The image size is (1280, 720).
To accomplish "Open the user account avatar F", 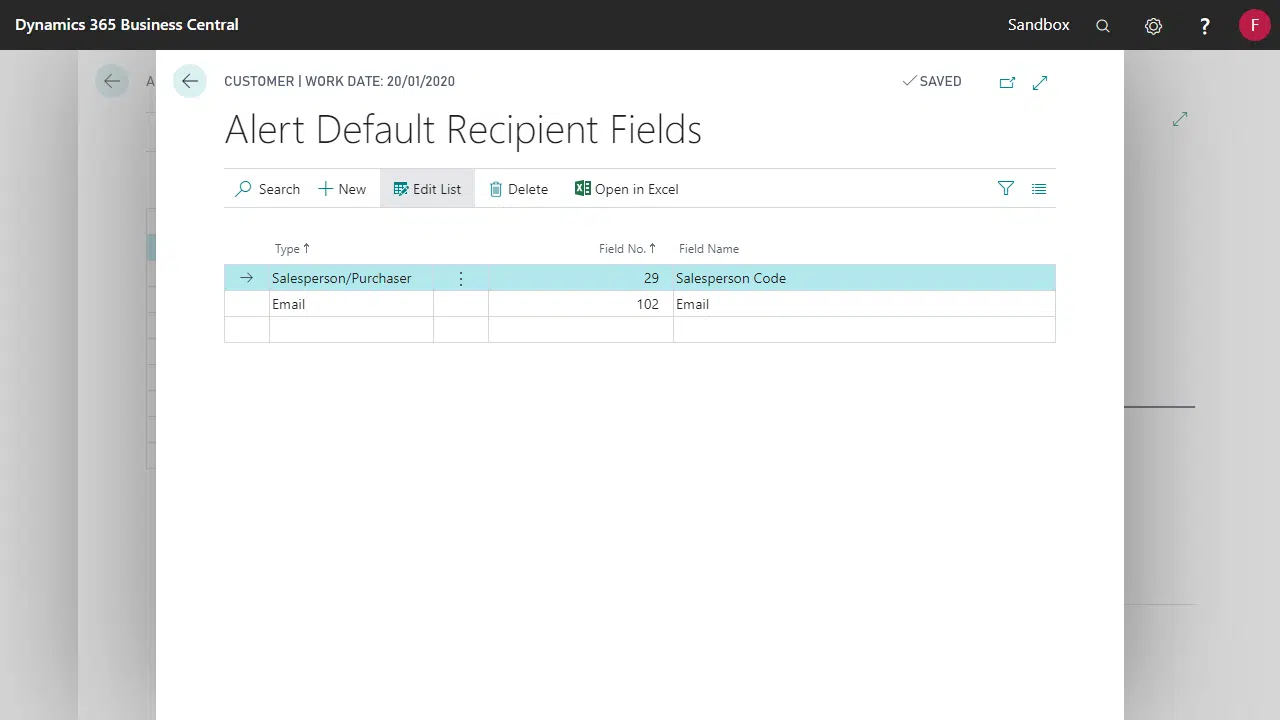I will pos(1254,25).
